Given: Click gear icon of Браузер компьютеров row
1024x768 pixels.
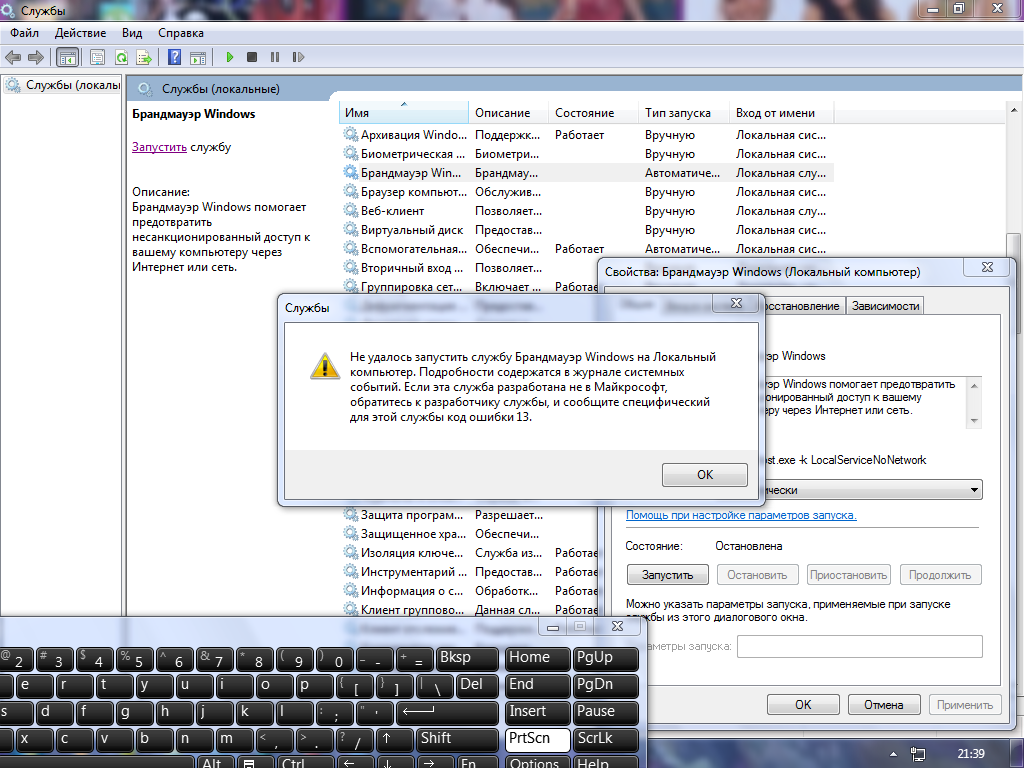Looking at the screenshot, I should [x=351, y=191].
